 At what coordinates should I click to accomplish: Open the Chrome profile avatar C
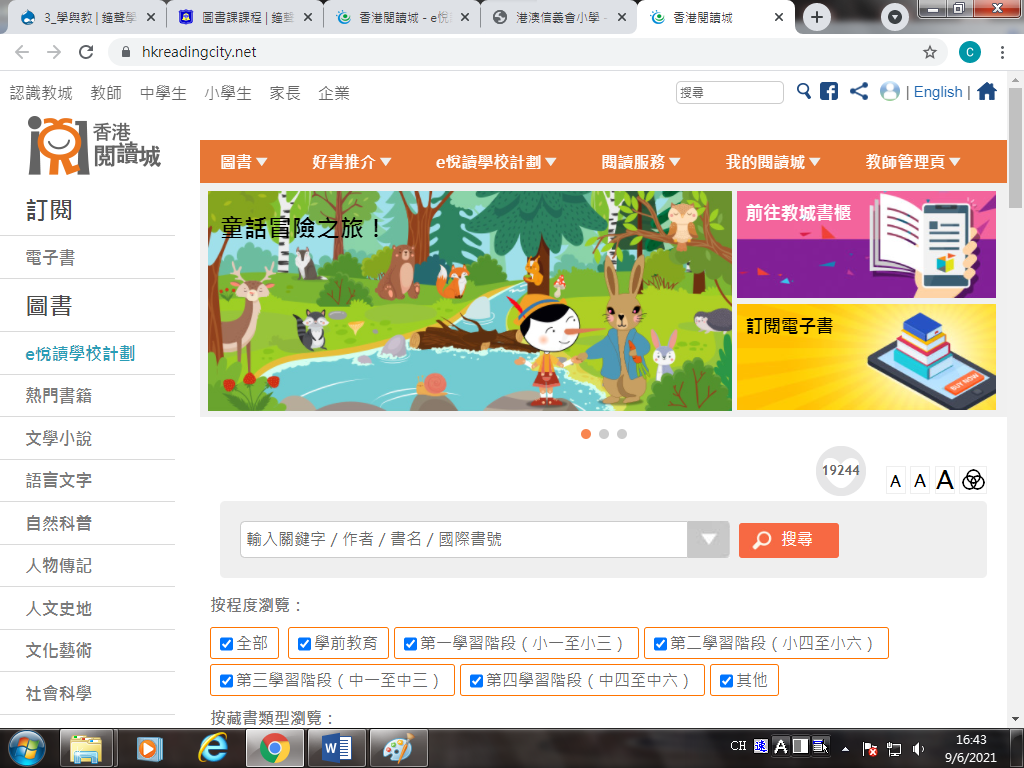click(969, 52)
